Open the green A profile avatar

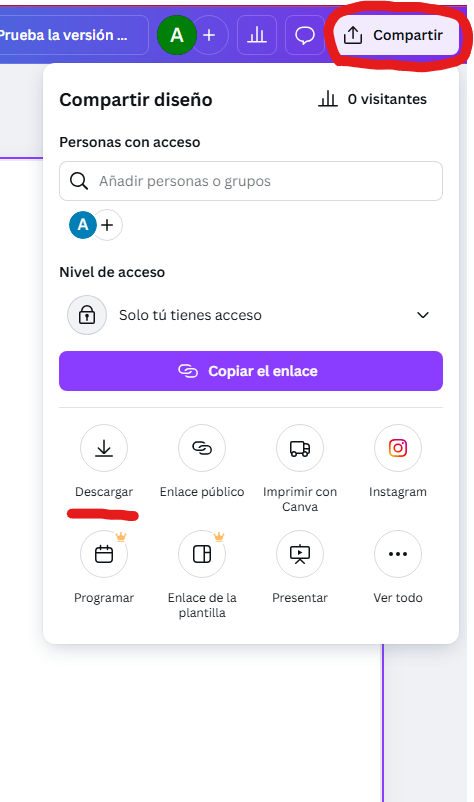coord(176,35)
